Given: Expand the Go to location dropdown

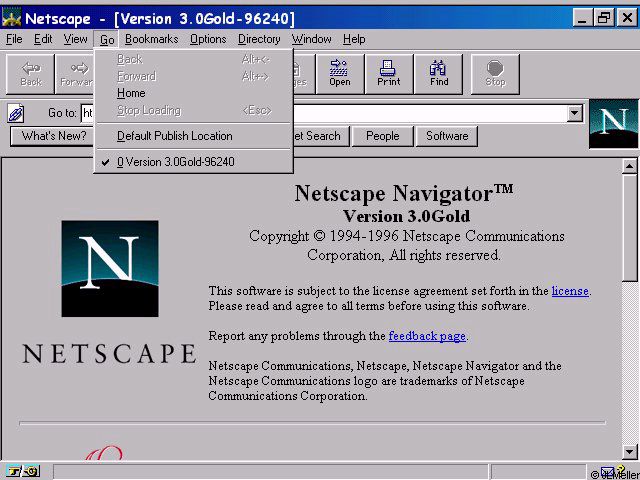Looking at the screenshot, I should 574,113.
